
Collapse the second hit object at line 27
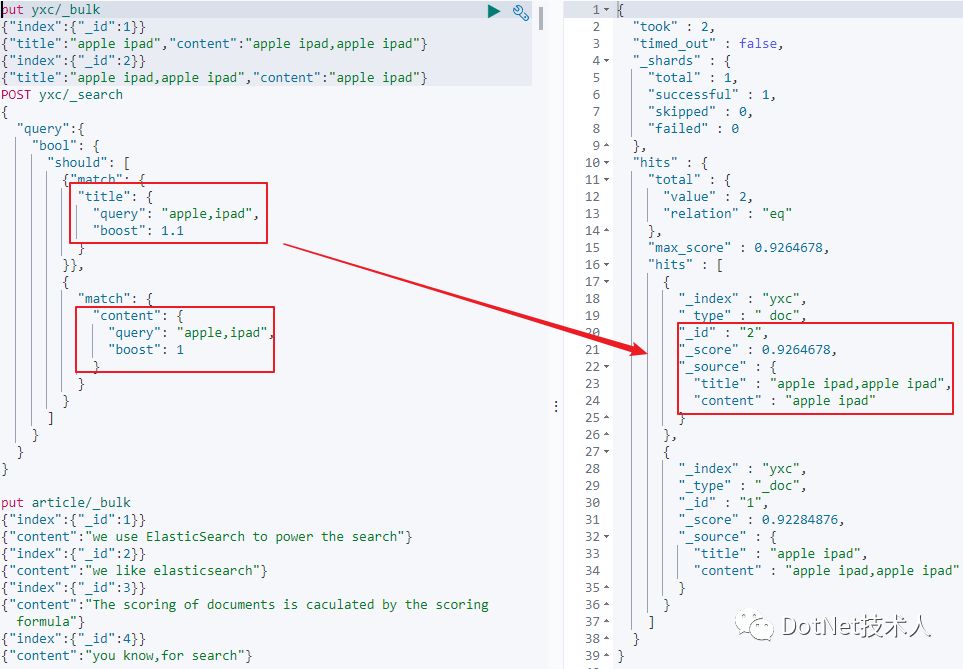click(607, 452)
